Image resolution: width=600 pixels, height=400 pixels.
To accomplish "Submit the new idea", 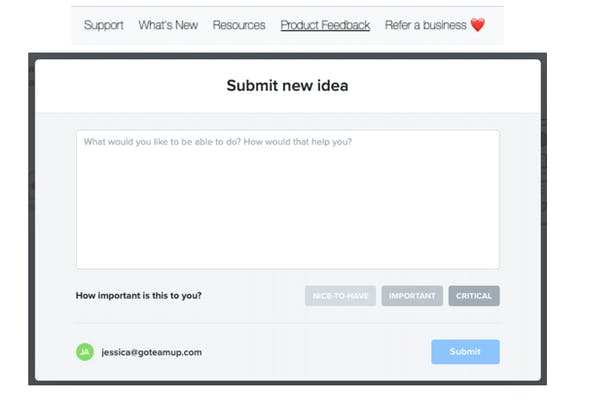I will (x=465, y=351).
